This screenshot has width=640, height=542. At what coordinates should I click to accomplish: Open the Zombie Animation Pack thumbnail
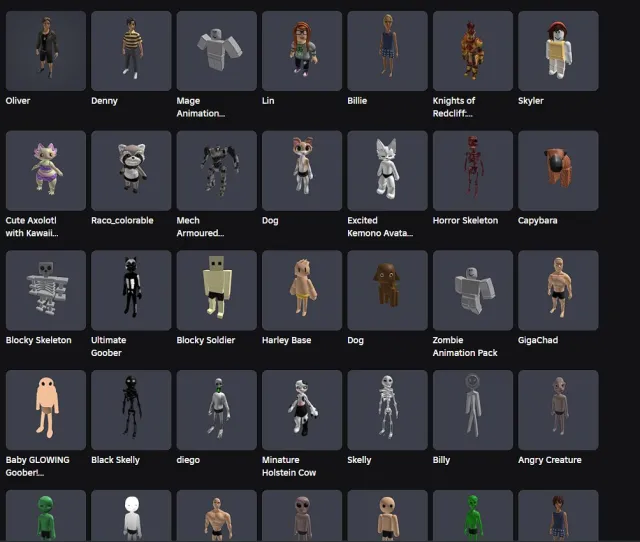473,290
